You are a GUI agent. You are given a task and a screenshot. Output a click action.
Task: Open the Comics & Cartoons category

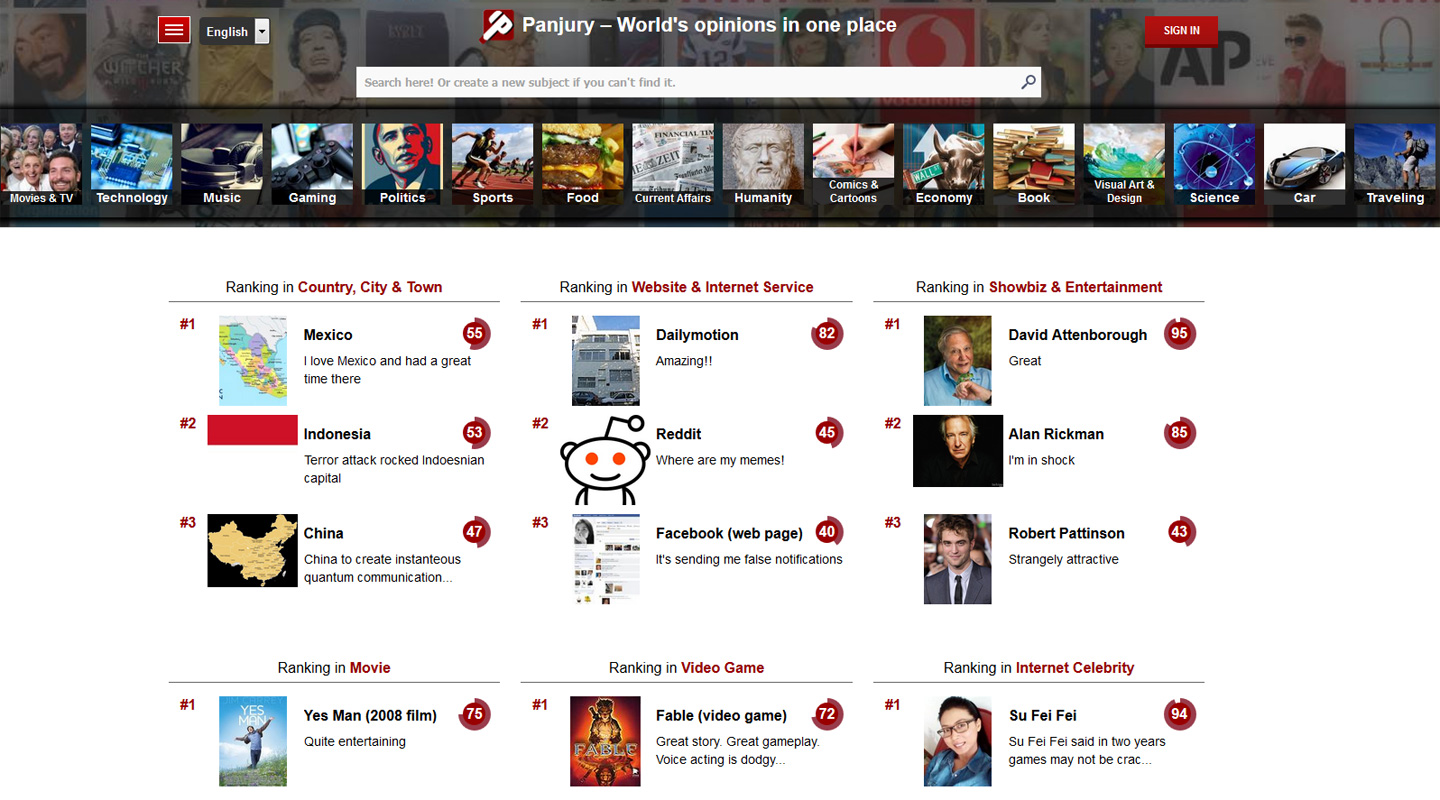tap(853, 164)
